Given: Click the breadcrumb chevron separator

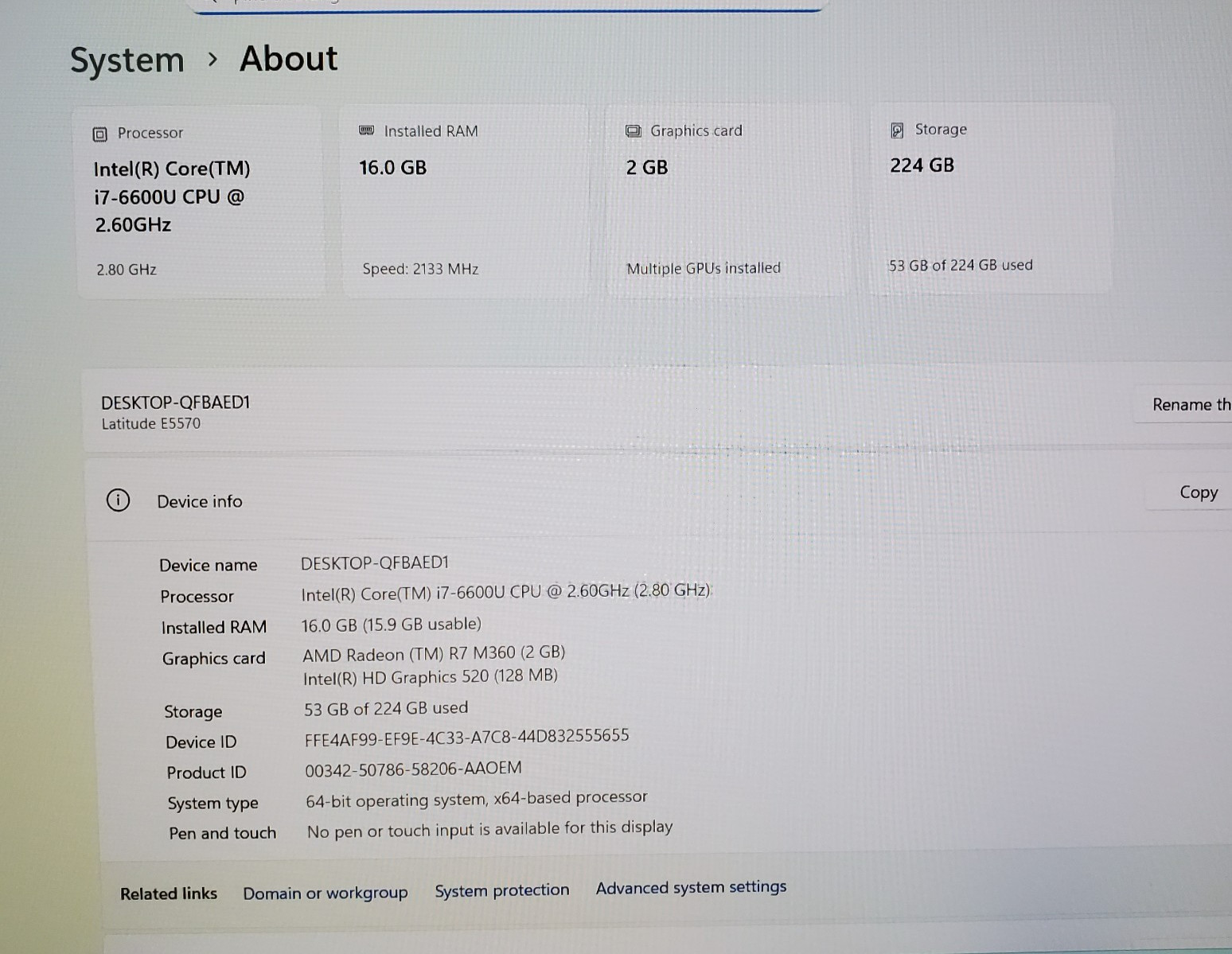Looking at the screenshot, I should (212, 60).
